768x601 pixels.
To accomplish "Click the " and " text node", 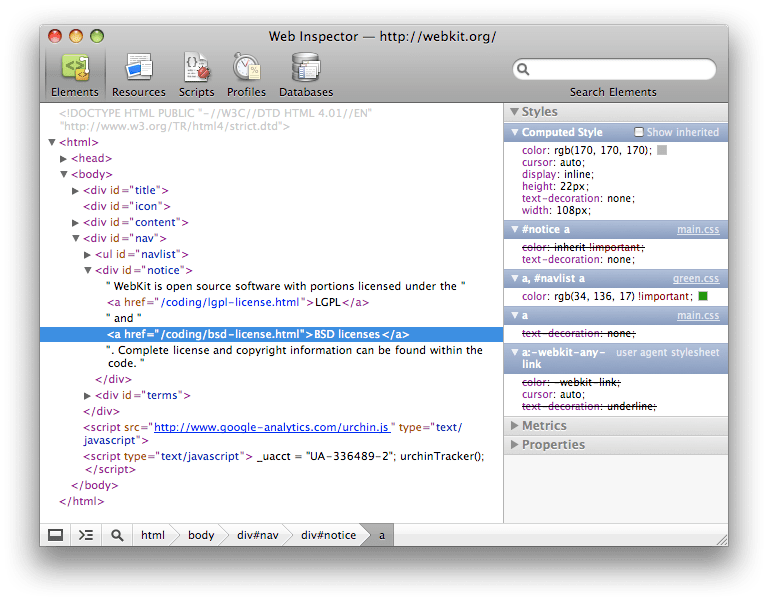I will pos(123,318).
